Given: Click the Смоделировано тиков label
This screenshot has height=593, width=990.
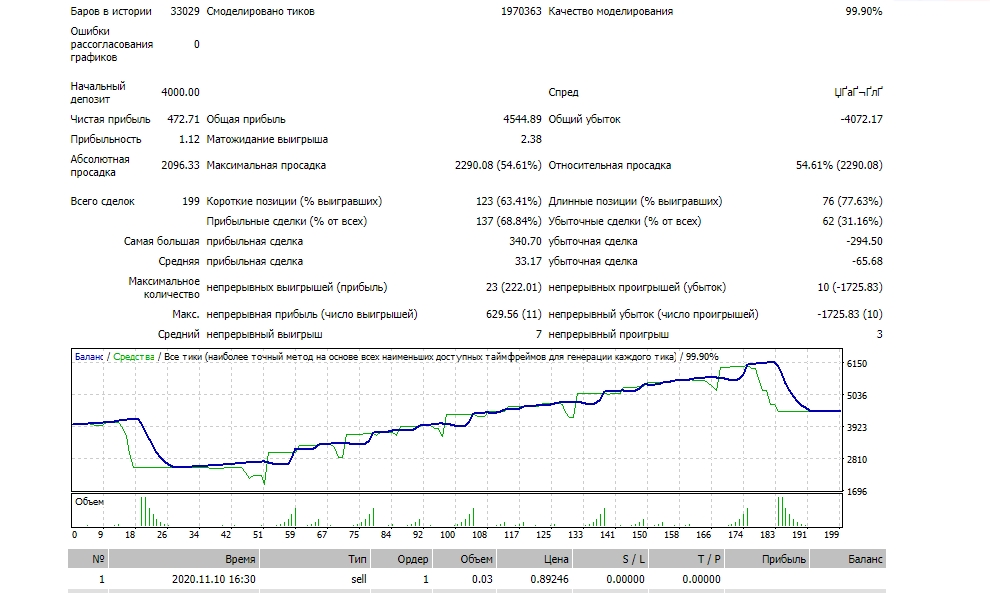Looking at the screenshot, I should pos(260,11).
